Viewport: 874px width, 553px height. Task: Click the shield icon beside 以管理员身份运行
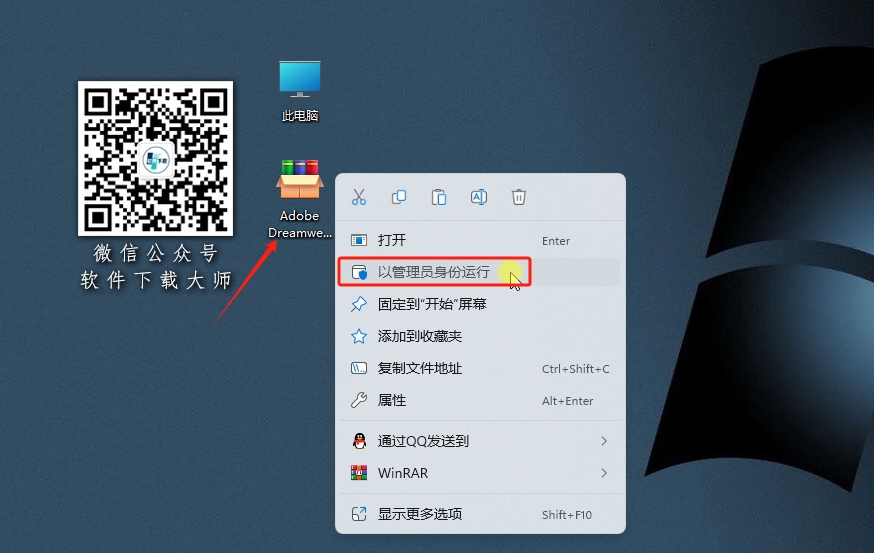pyautogui.click(x=360, y=272)
